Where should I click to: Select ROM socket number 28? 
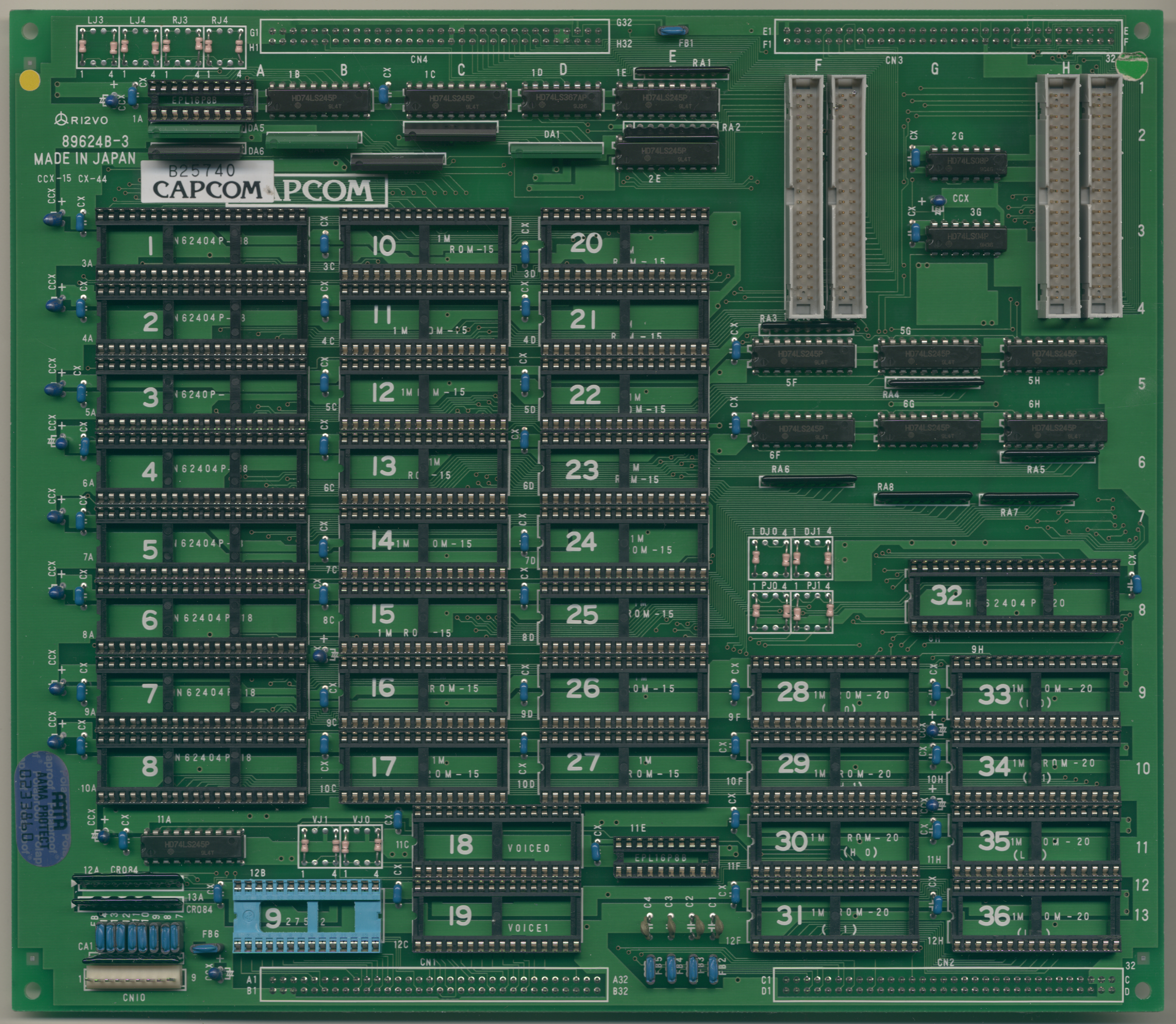coord(835,692)
